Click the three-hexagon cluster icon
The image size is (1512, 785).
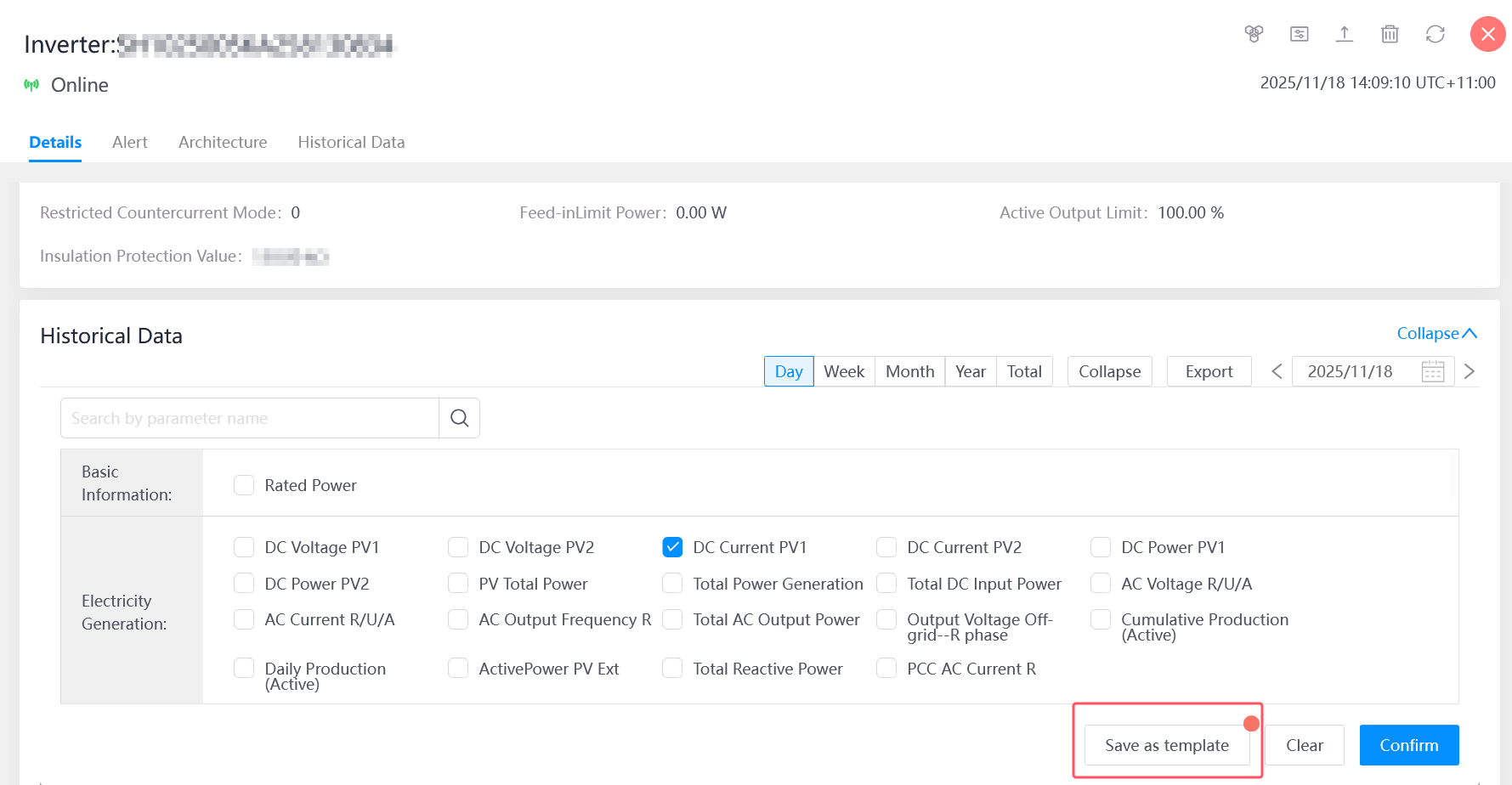tap(1254, 34)
